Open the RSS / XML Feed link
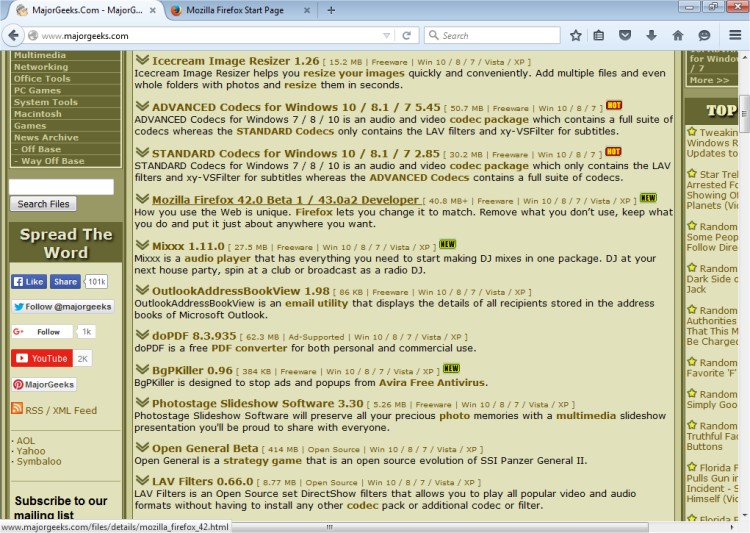Viewport: 750px width, 533px height. (x=61, y=411)
